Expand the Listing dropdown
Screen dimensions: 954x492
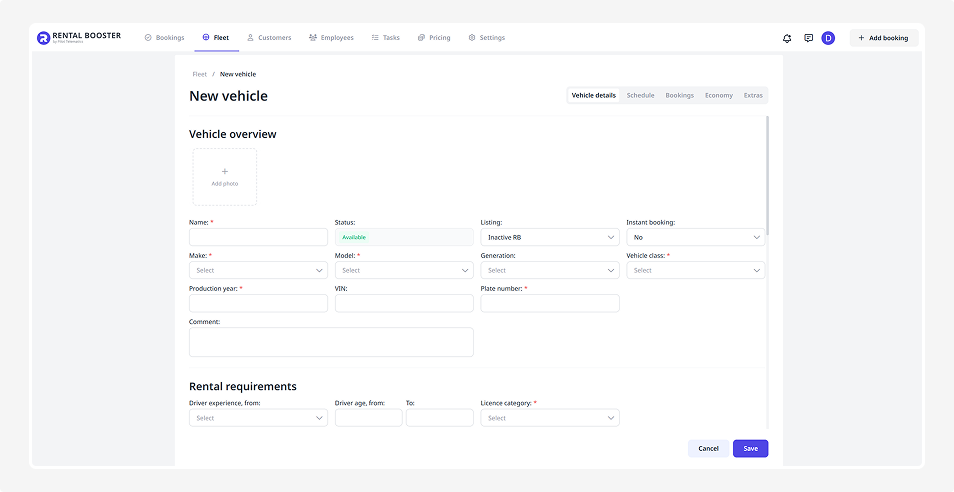click(550, 238)
